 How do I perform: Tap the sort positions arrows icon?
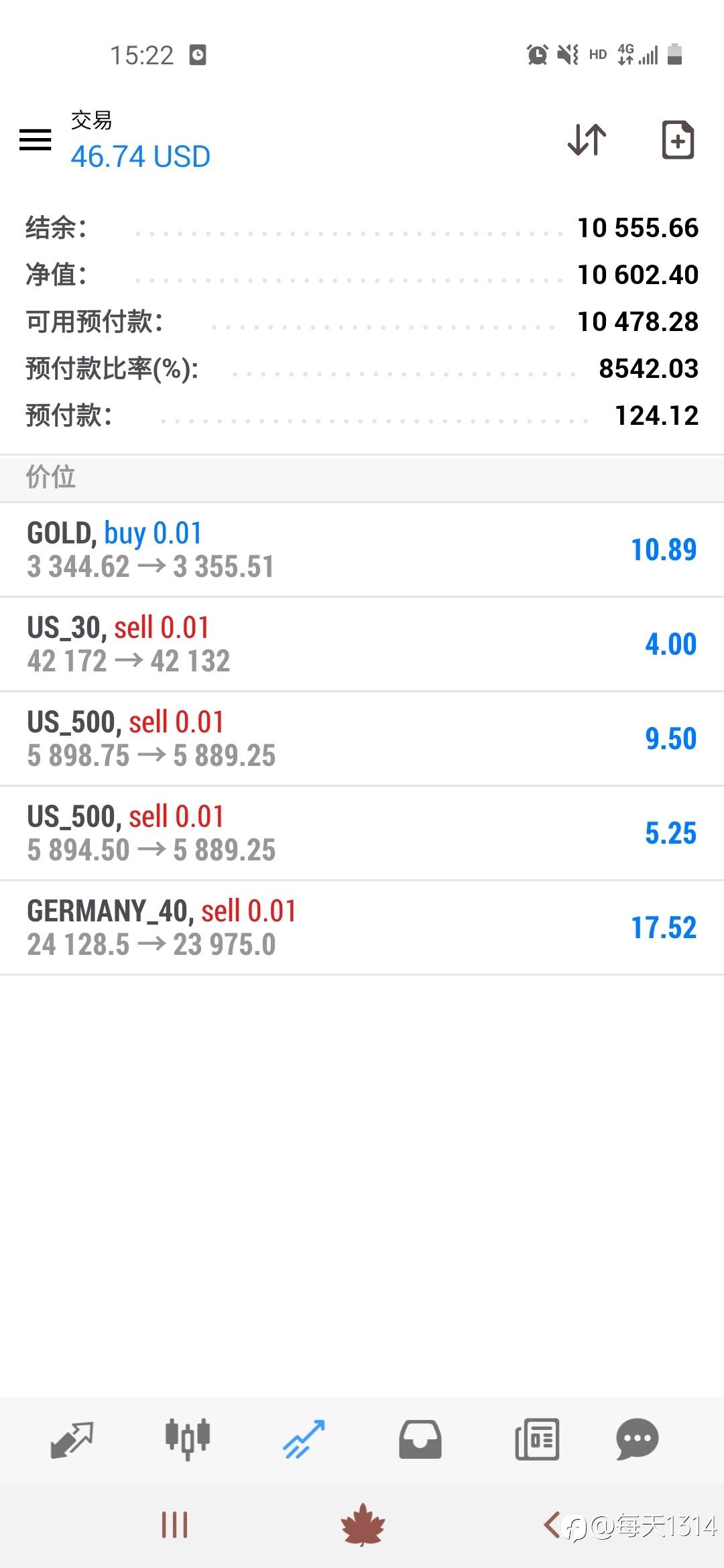coord(587,140)
